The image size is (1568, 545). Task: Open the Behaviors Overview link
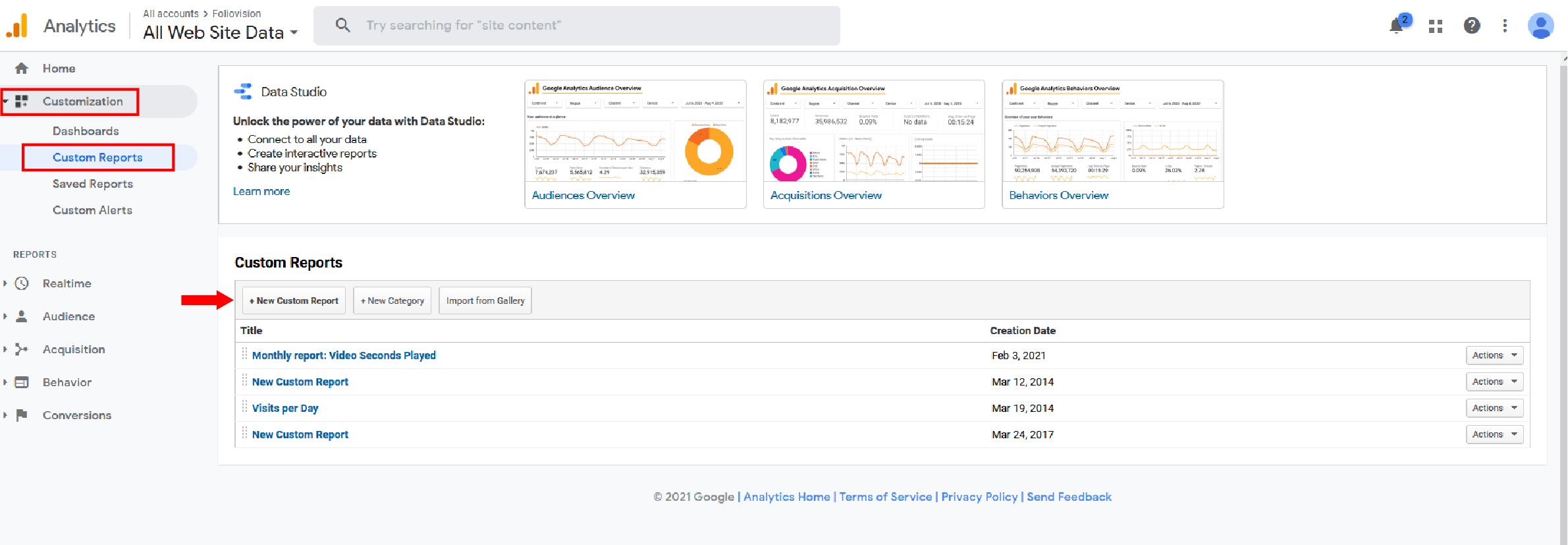tap(1058, 195)
